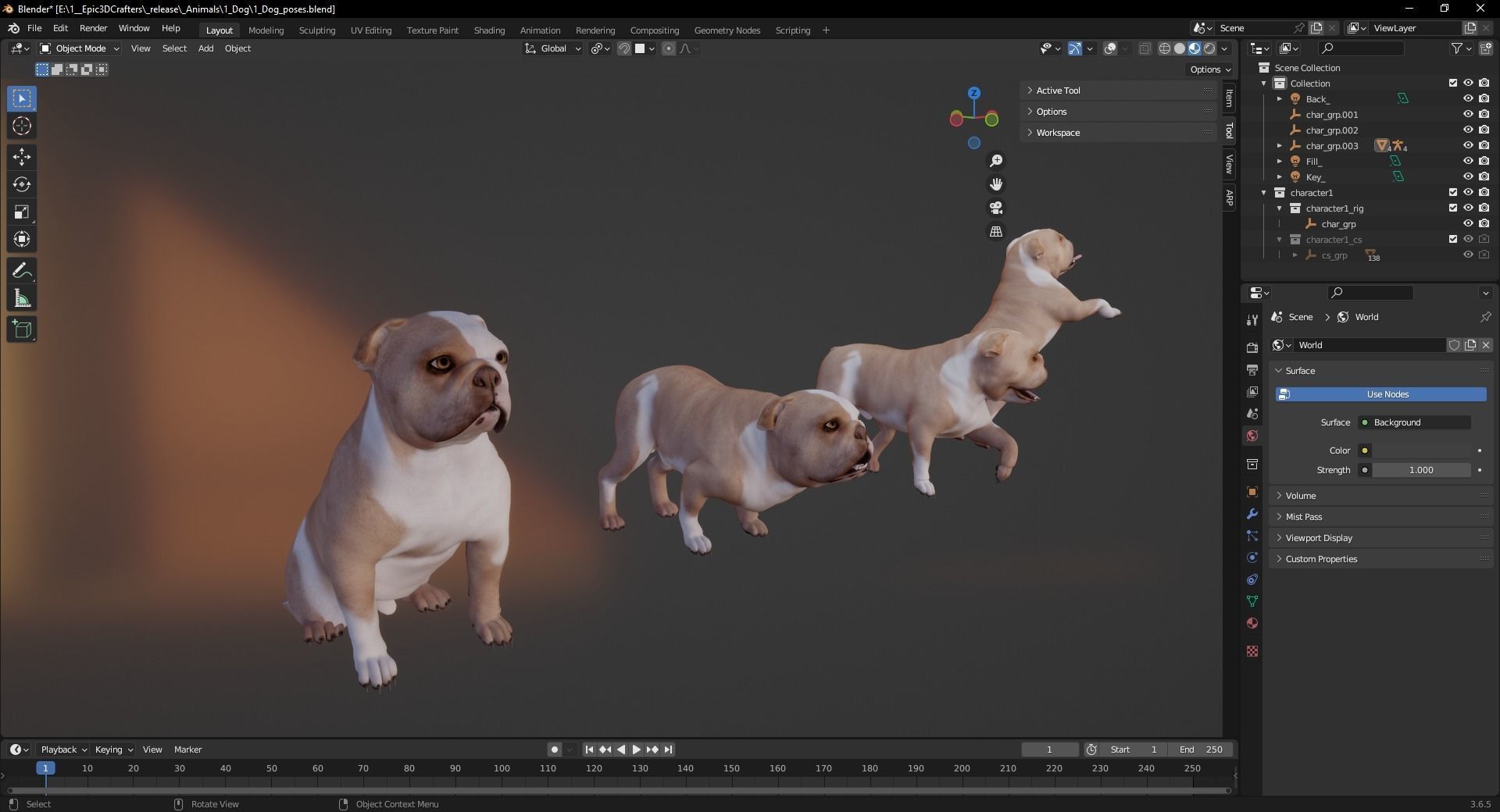The height and width of the screenshot is (812, 1500).
Task: Open the File menu
Action: [34, 28]
